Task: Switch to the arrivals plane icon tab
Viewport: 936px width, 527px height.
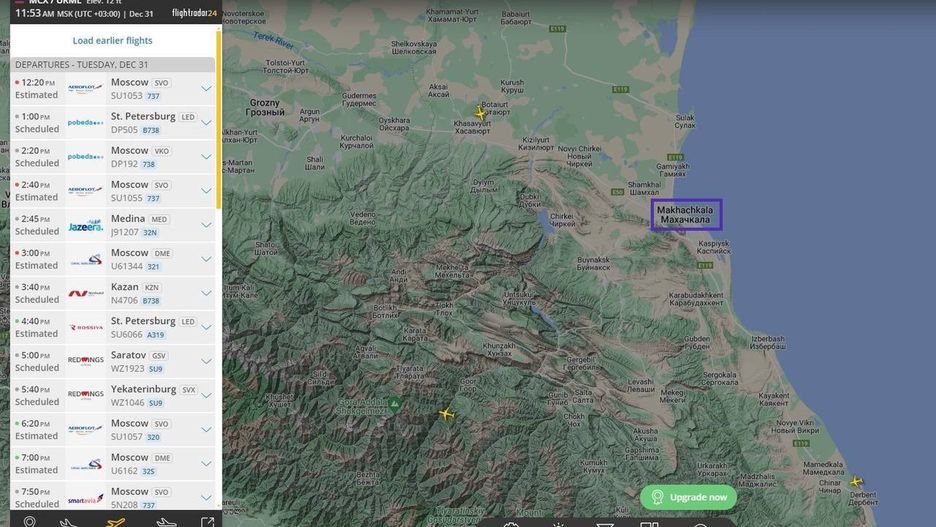Action: click(69, 522)
